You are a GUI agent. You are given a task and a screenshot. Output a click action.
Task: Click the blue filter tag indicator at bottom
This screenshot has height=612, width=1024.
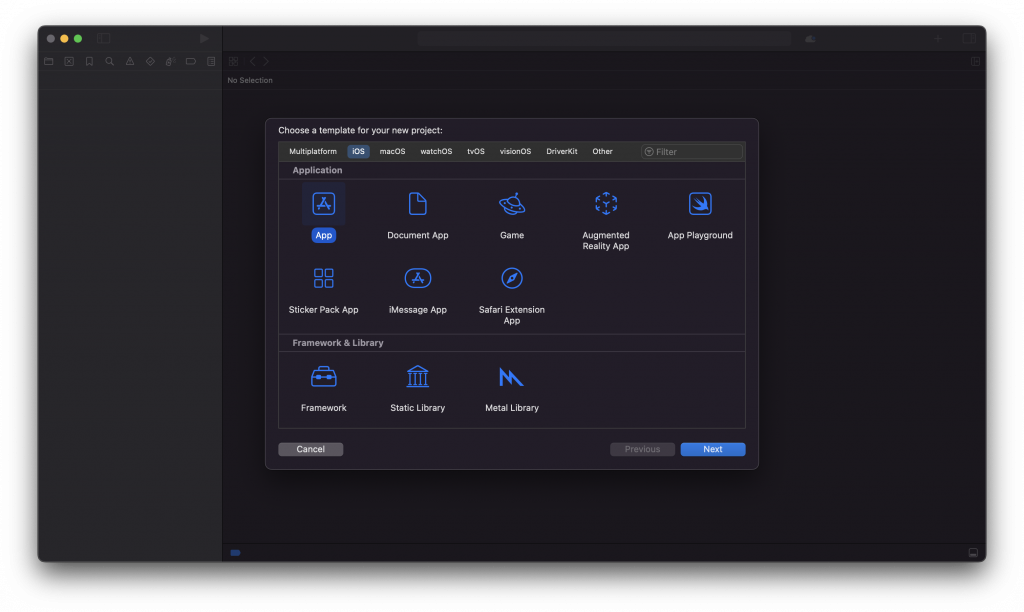pos(236,553)
